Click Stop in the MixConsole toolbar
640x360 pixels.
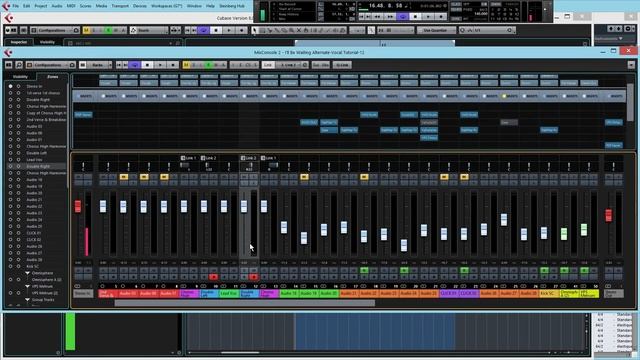coord(147,65)
